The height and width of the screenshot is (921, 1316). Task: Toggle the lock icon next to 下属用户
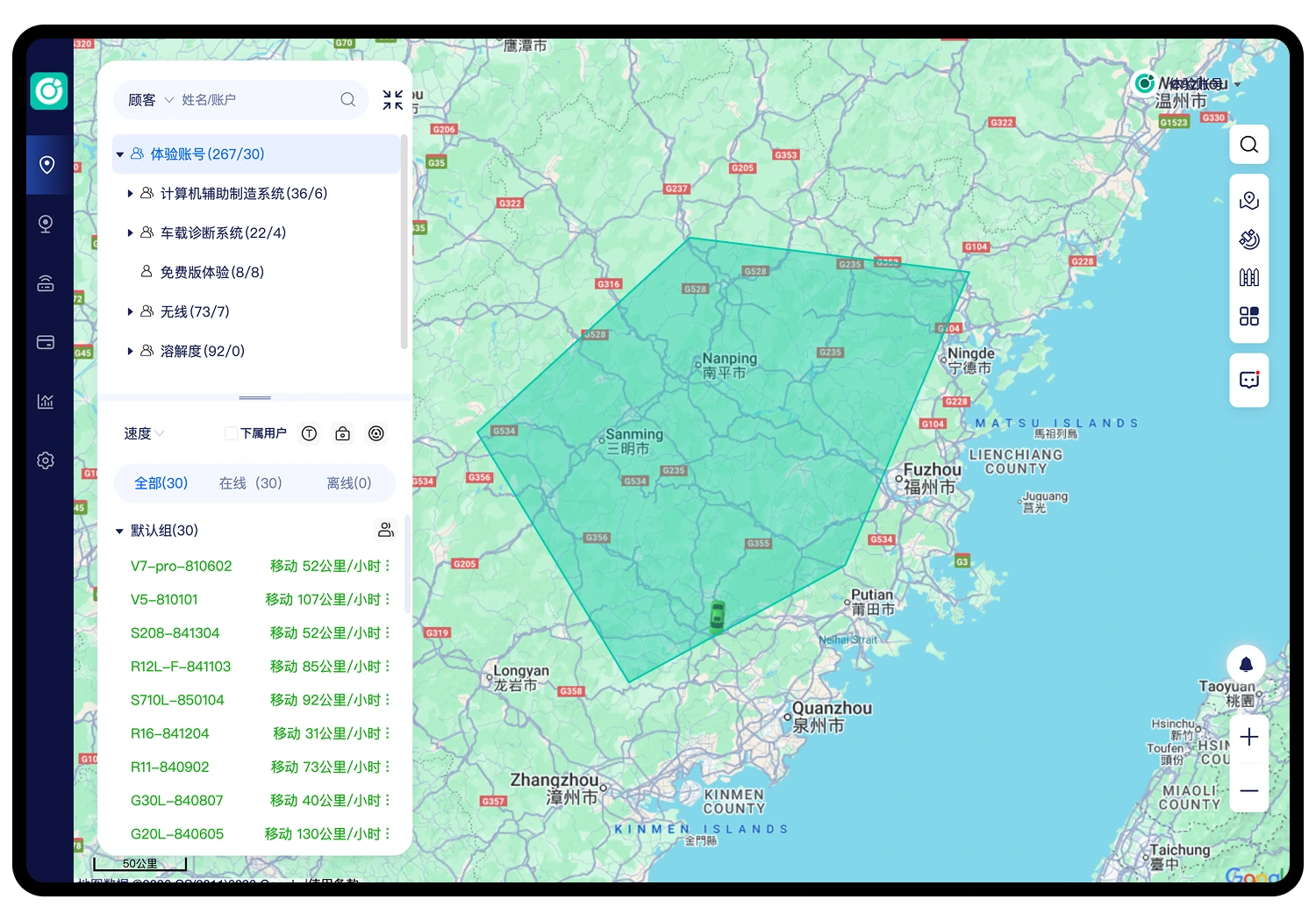point(343,433)
